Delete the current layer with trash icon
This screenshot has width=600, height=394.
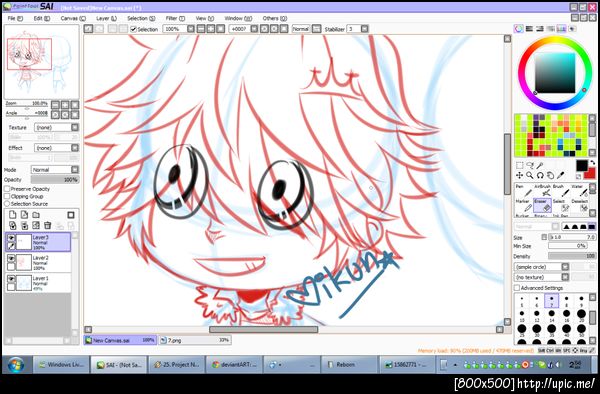click(47, 225)
